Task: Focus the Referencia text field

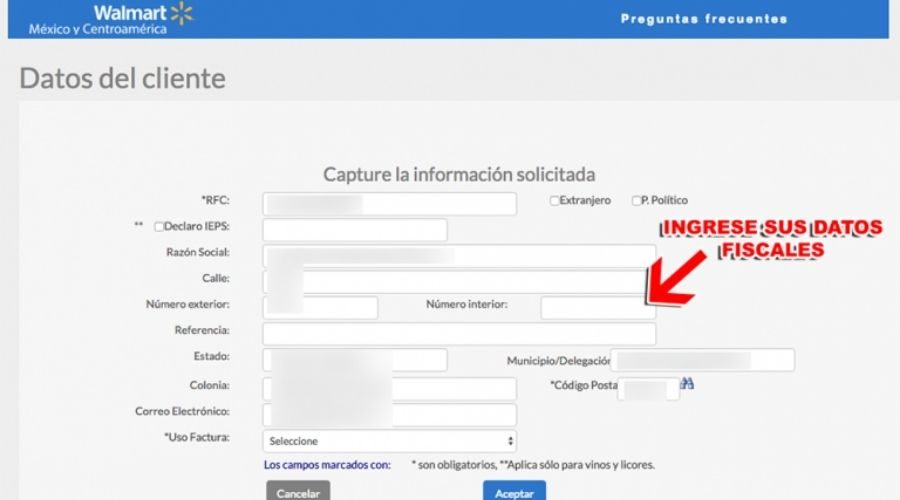Action: [459, 333]
